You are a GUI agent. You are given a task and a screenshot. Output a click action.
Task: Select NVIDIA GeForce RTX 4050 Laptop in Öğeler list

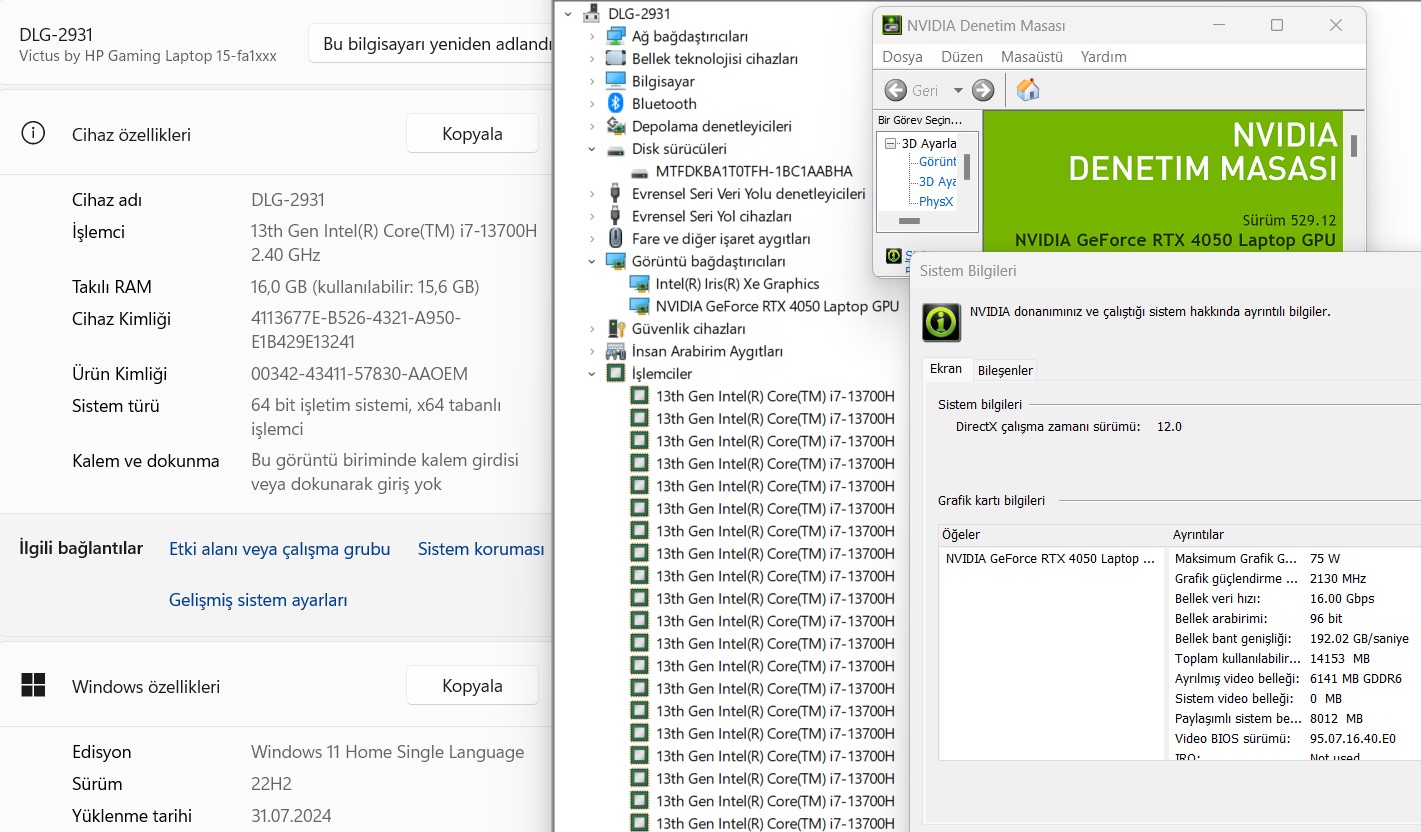pos(1050,559)
